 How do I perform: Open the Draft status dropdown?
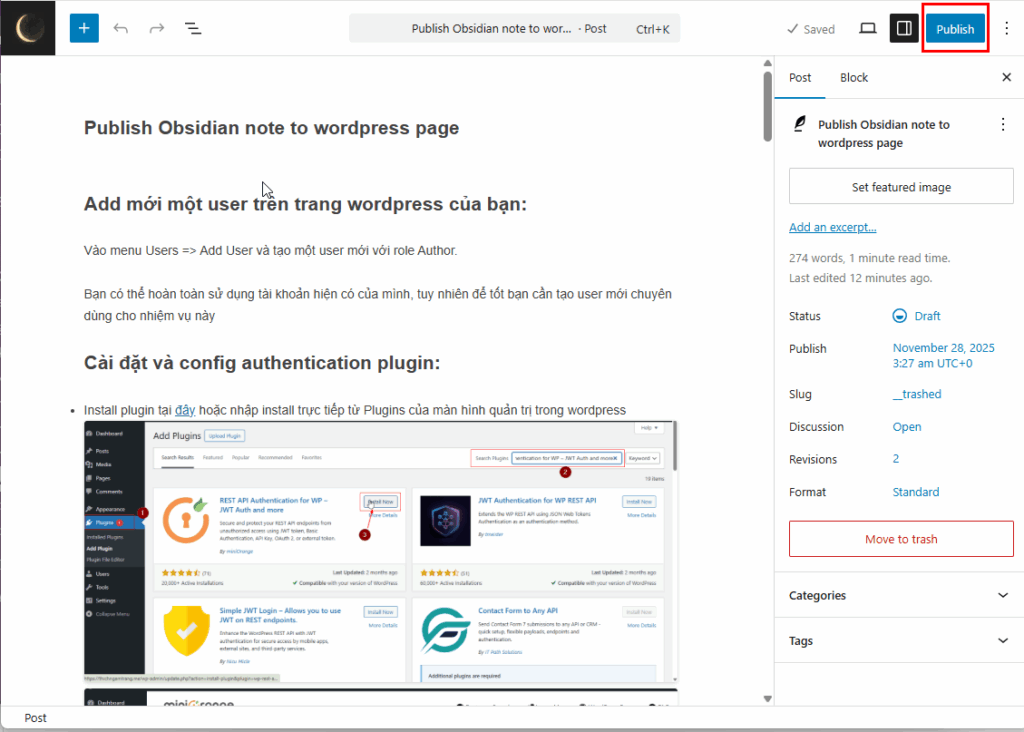(x=917, y=316)
